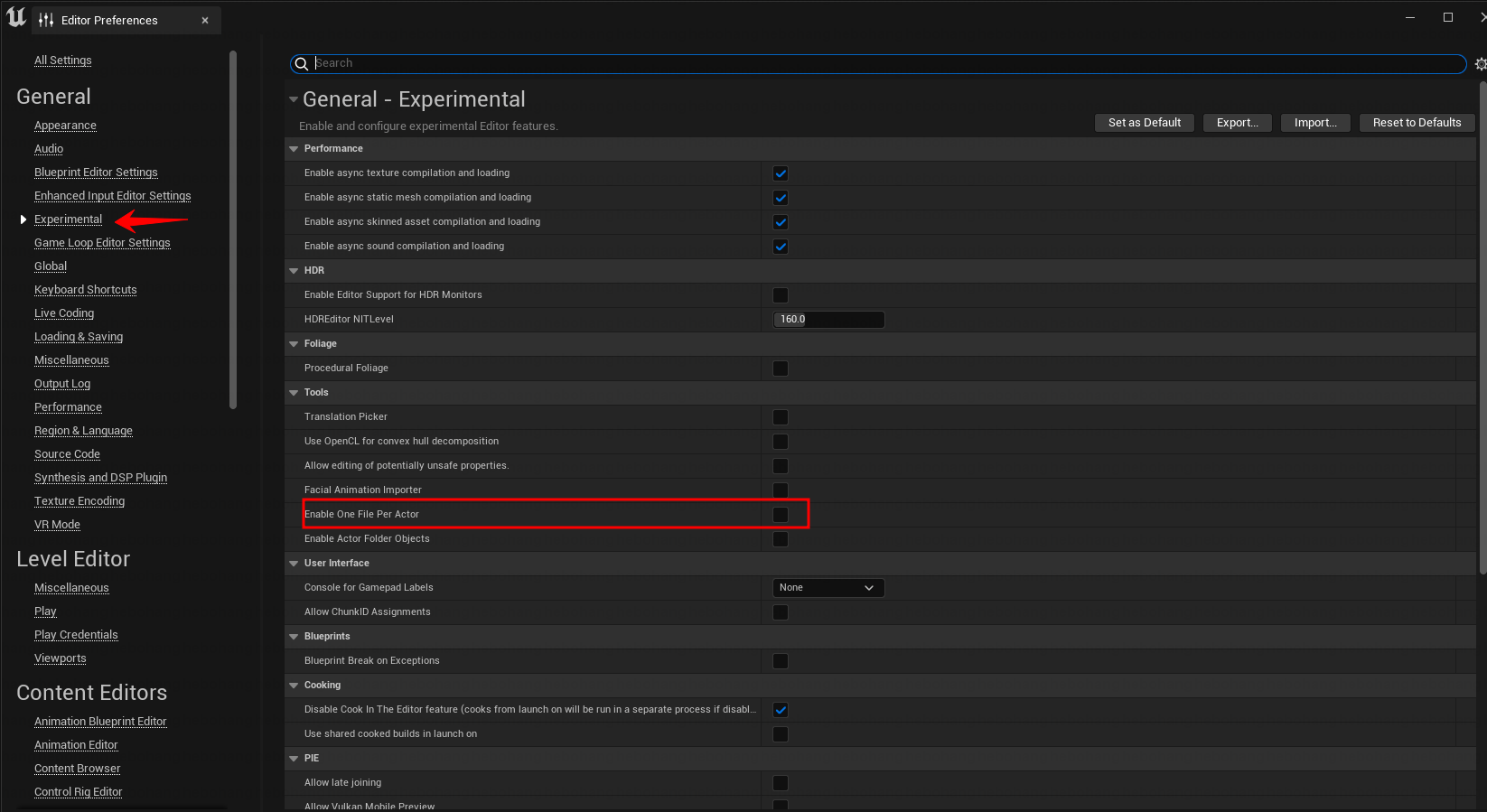Open Content Browser settings
Viewport: 1487px width, 812px height.
tap(78, 769)
